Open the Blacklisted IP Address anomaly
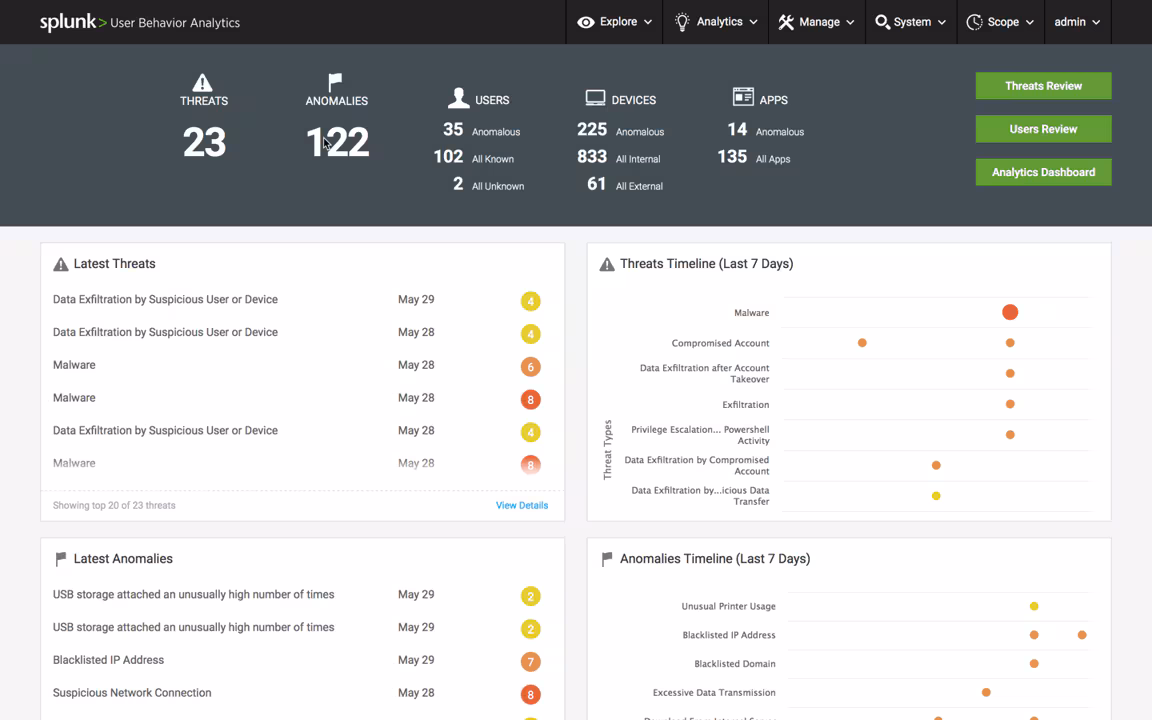 [x=108, y=660]
